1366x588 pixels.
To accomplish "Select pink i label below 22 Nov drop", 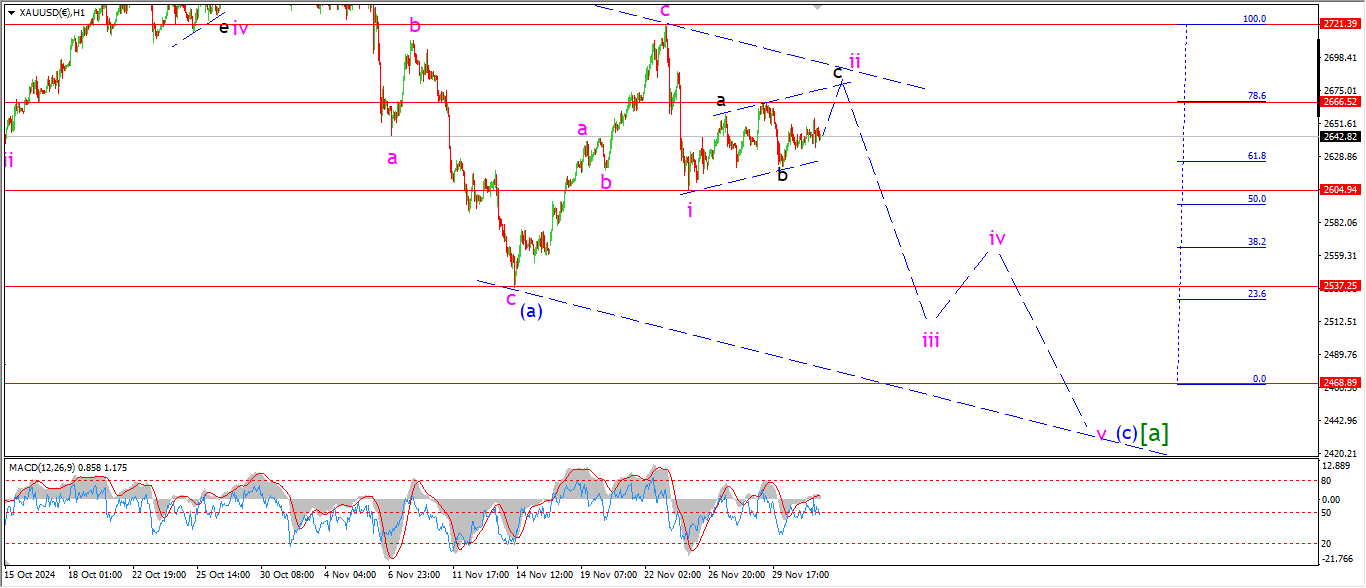I will [x=690, y=210].
